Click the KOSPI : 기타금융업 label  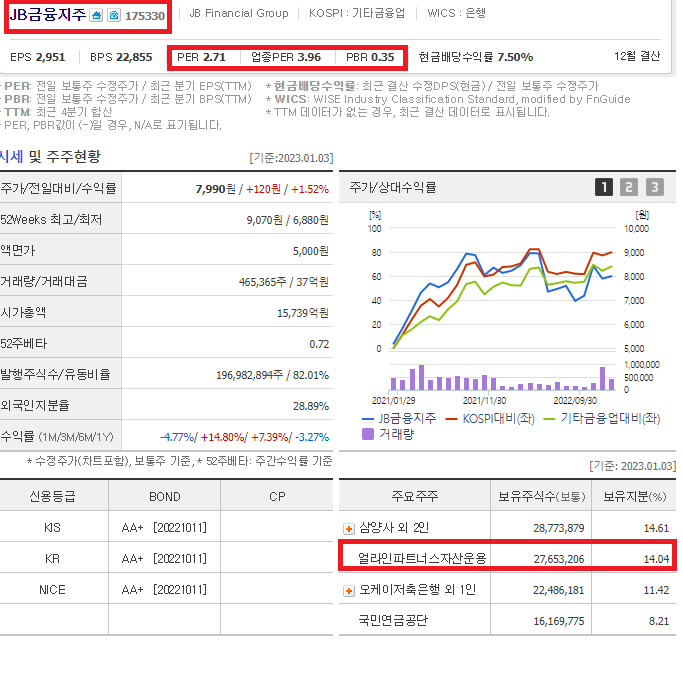pos(357,13)
